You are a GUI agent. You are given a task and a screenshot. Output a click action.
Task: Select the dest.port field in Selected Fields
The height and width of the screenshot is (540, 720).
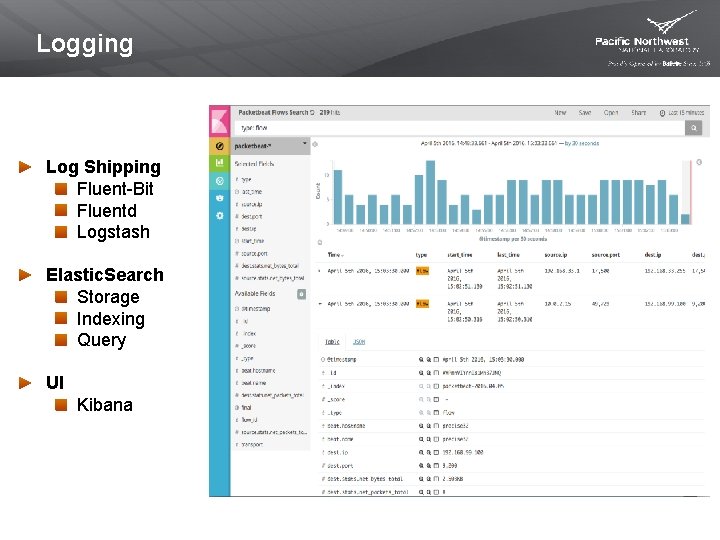pos(252,216)
